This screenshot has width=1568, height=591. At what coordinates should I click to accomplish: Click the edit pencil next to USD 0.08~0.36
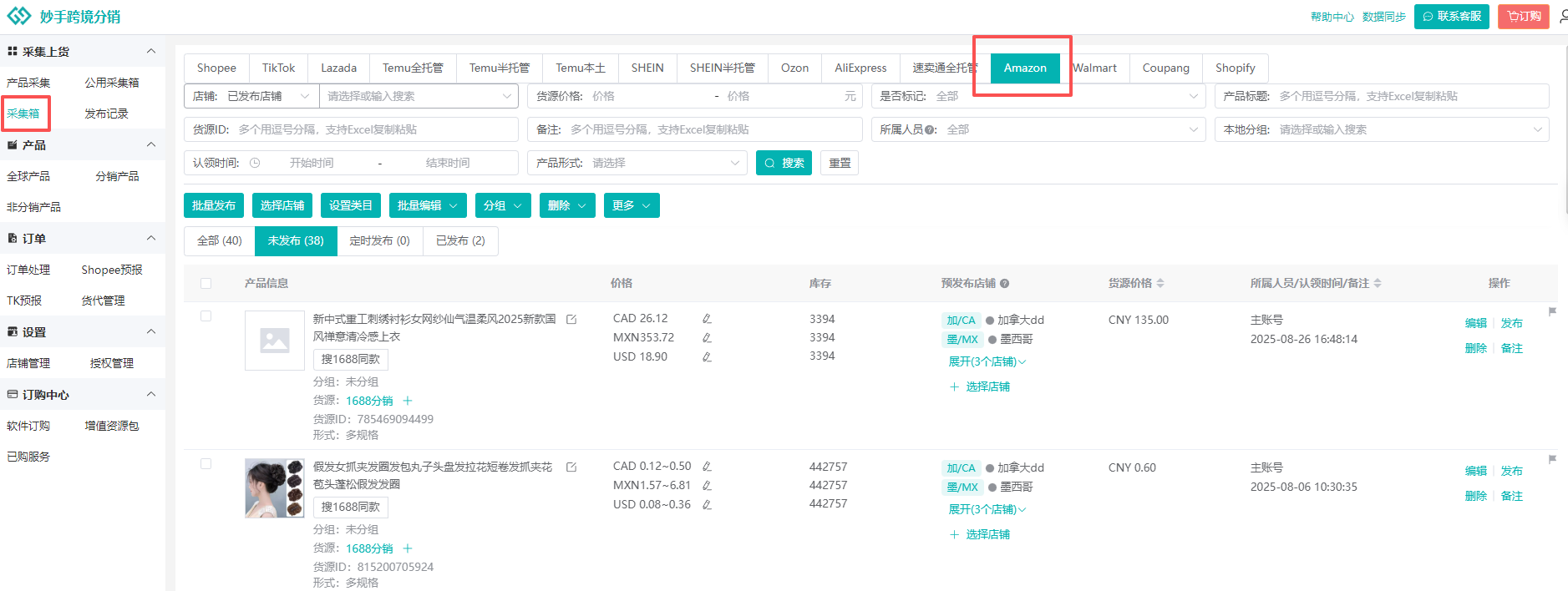(707, 505)
